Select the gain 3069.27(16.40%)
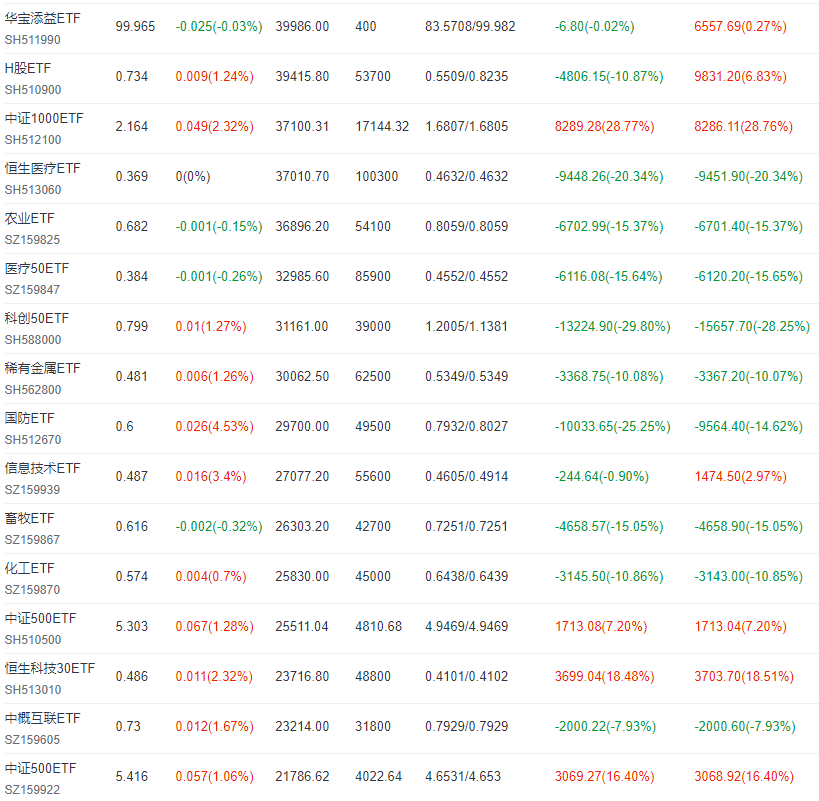 604,776
